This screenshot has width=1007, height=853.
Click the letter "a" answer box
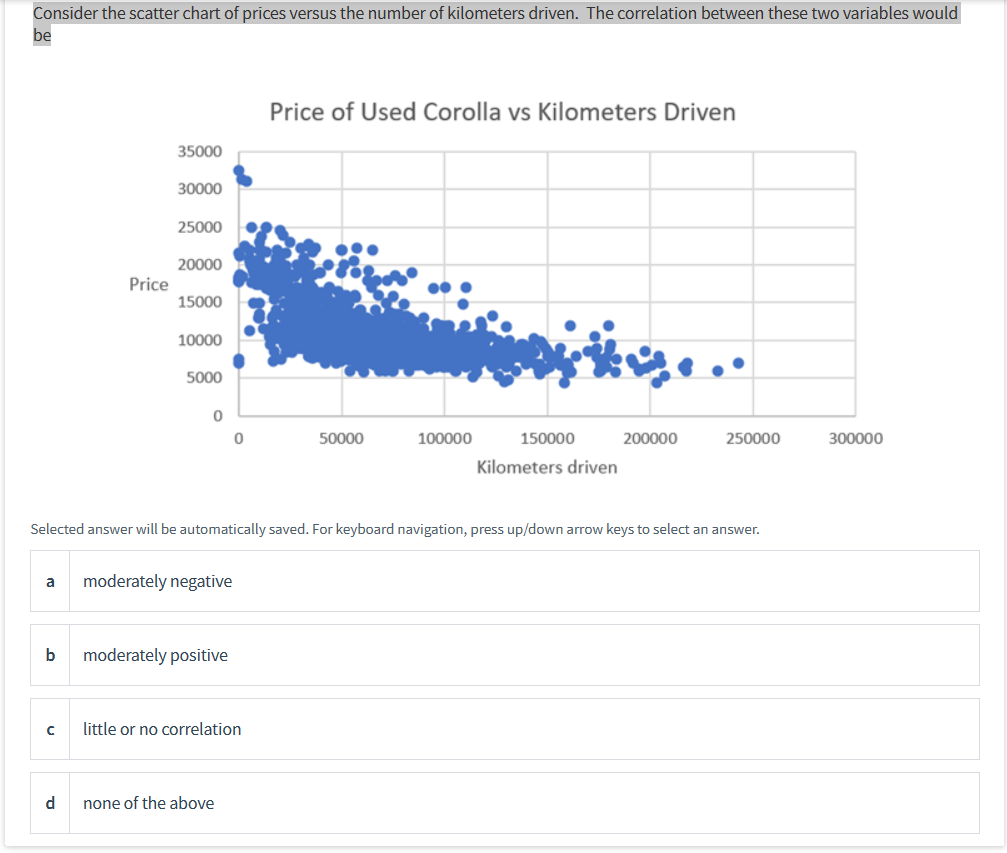click(x=50, y=581)
